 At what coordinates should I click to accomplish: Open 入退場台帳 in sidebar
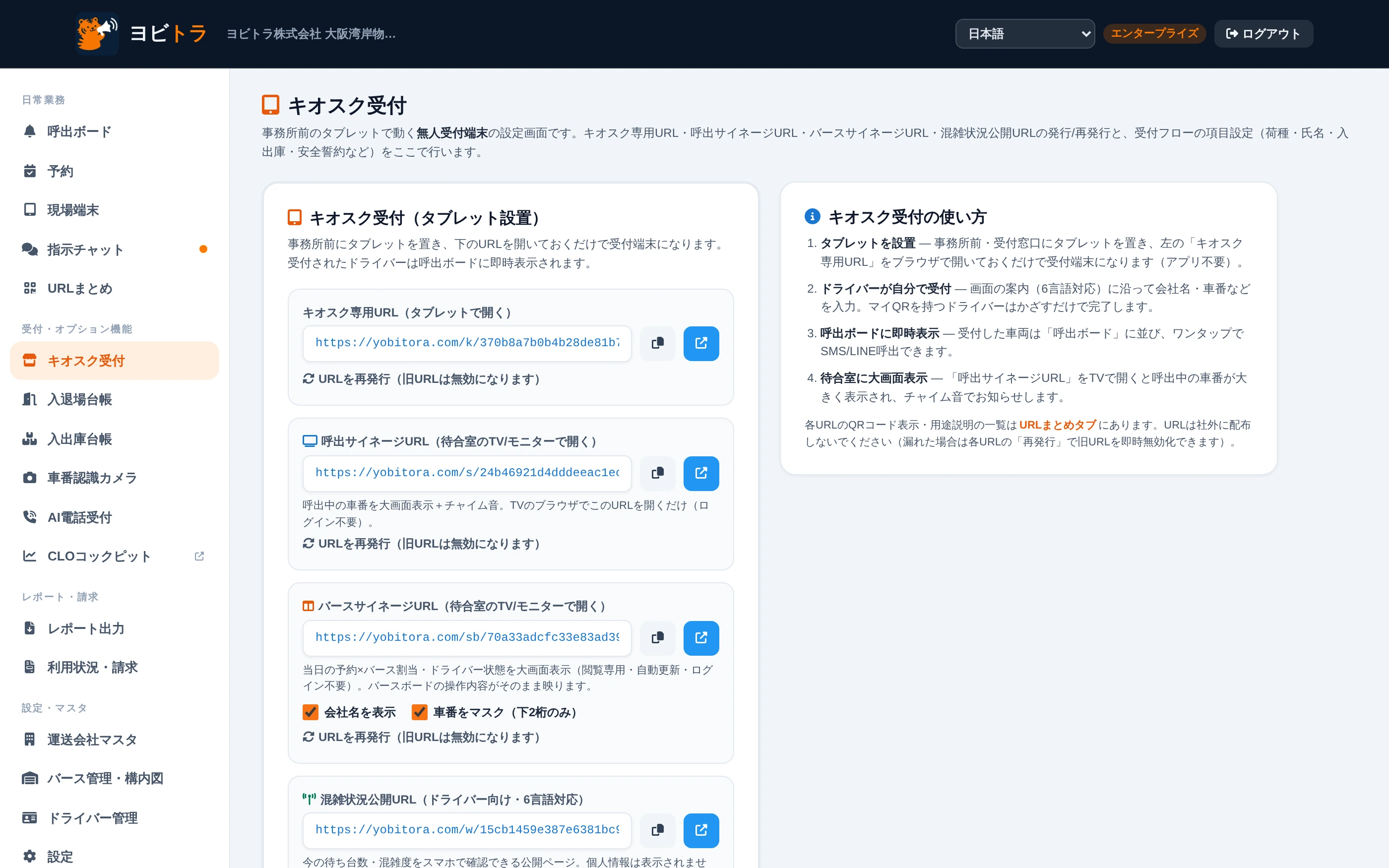115,400
